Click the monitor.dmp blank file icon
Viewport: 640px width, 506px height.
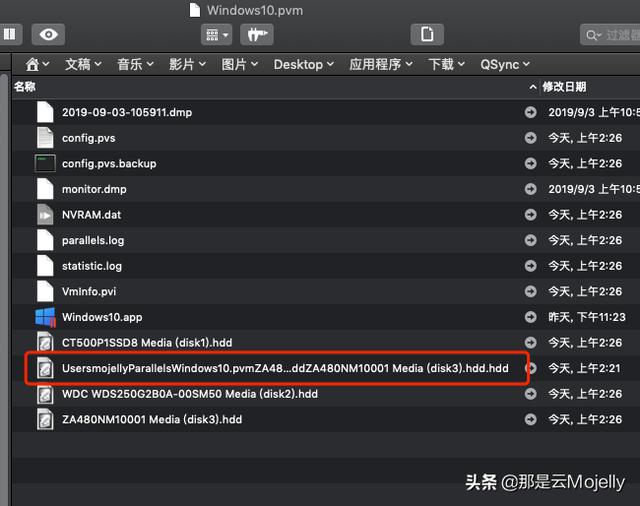pyautogui.click(x=45, y=189)
